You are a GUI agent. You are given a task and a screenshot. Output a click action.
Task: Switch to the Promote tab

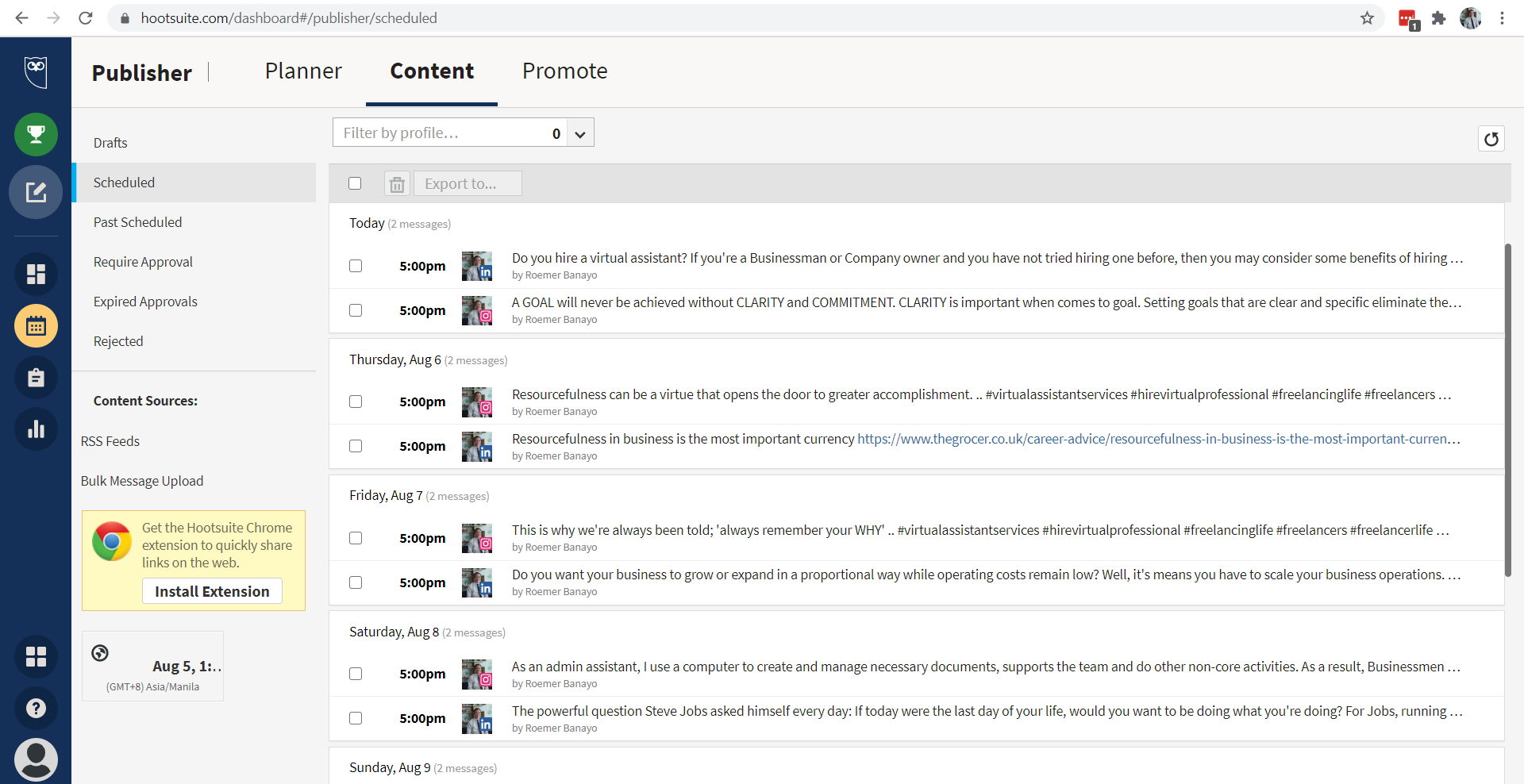[564, 71]
